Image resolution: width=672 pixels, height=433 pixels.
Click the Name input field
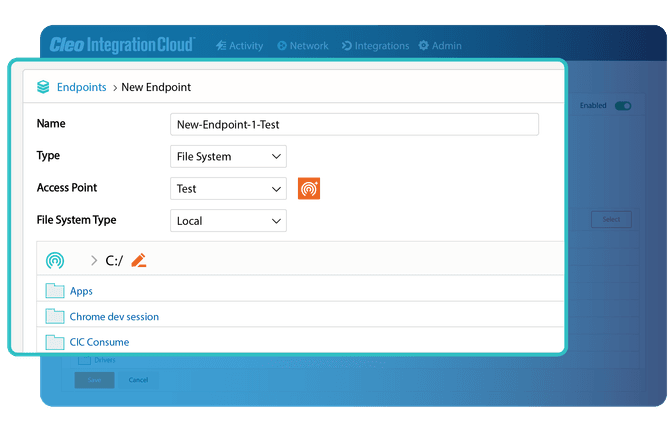pos(354,124)
